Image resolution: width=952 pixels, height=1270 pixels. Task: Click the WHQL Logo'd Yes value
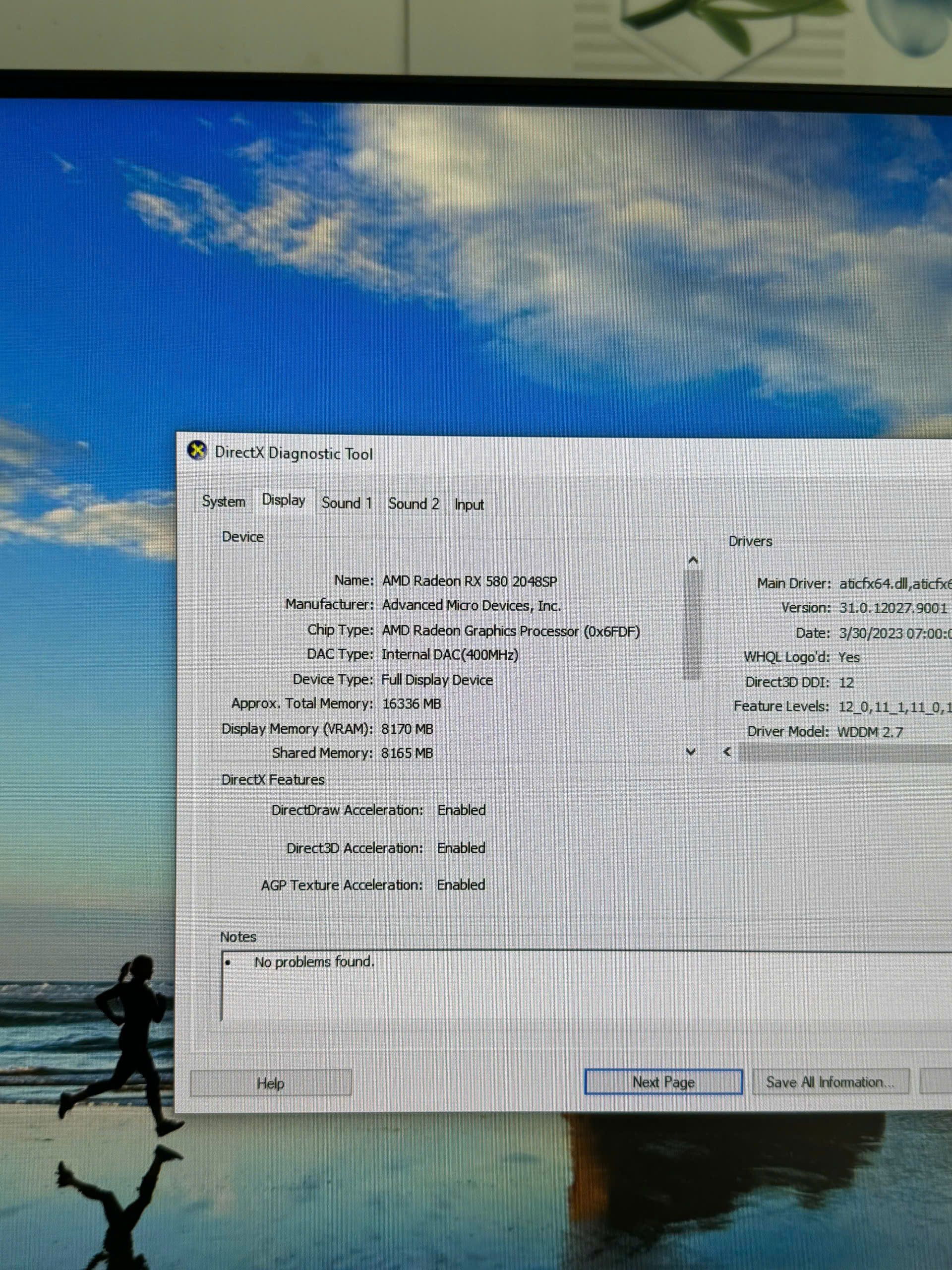pyautogui.click(x=849, y=657)
